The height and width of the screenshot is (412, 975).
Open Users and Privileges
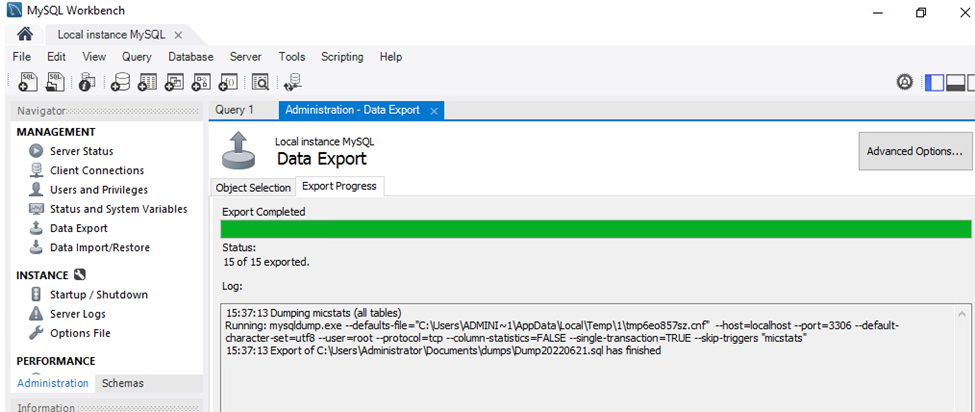[99, 190]
